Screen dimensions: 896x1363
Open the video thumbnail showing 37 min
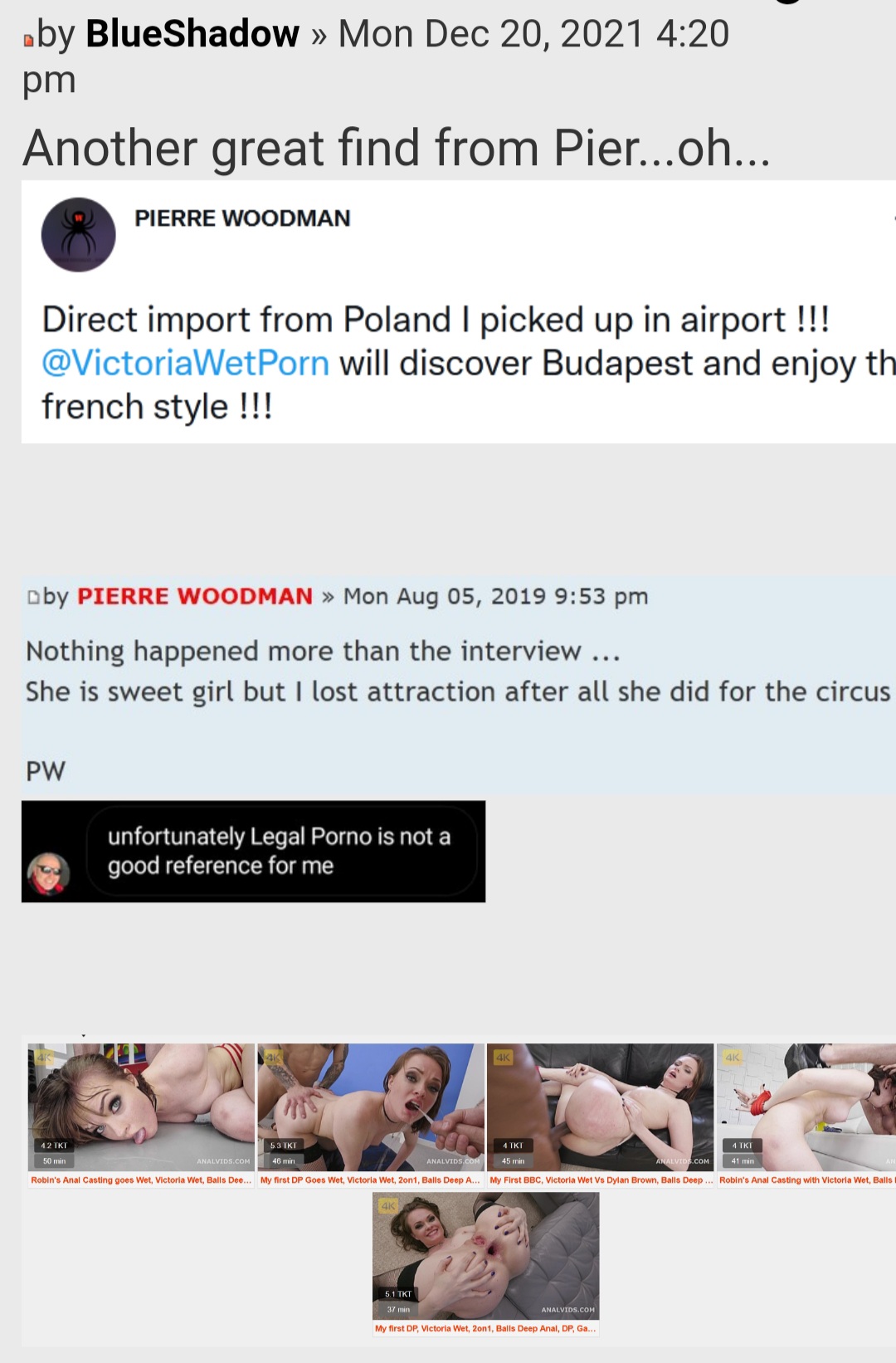coord(485,1256)
